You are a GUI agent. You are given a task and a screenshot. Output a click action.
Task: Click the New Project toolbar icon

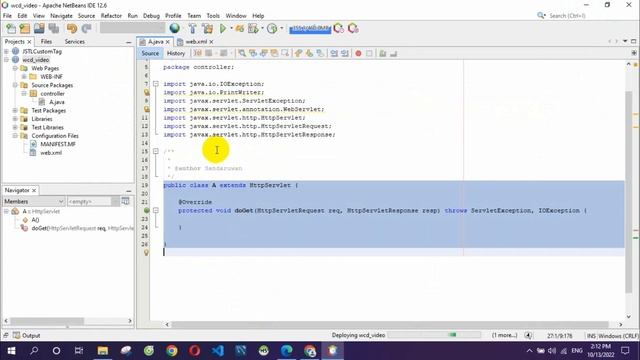coord(25,29)
